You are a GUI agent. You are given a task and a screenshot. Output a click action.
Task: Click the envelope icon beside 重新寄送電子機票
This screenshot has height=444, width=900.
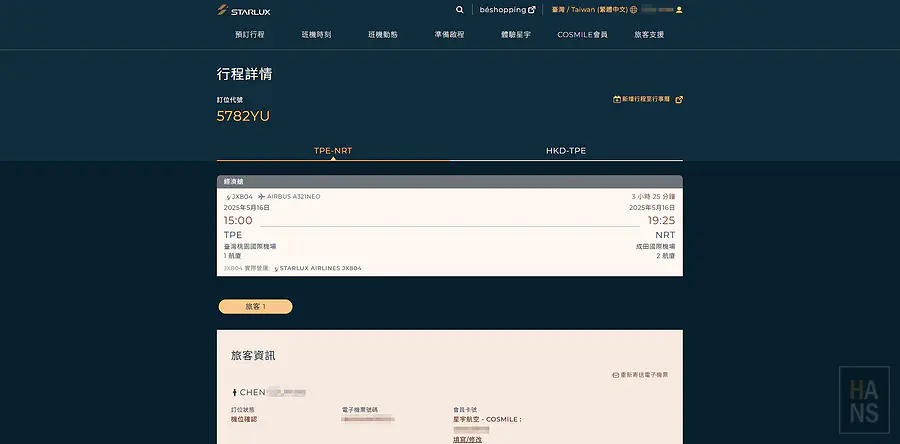[x=615, y=375]
